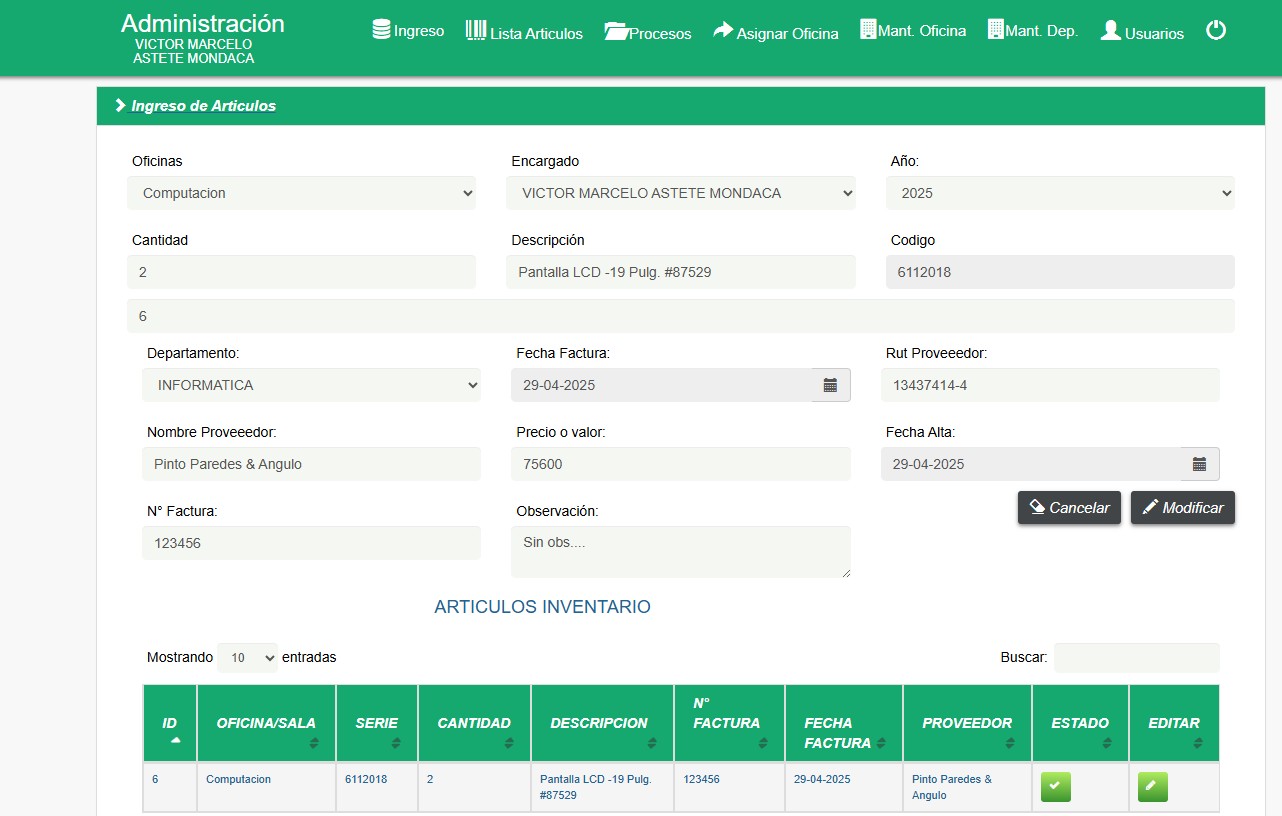Image resolution: width=1282 pixels, height=816 pixels.
Task: Click the Buscar search box
Action: click(x=1137, y=658)
